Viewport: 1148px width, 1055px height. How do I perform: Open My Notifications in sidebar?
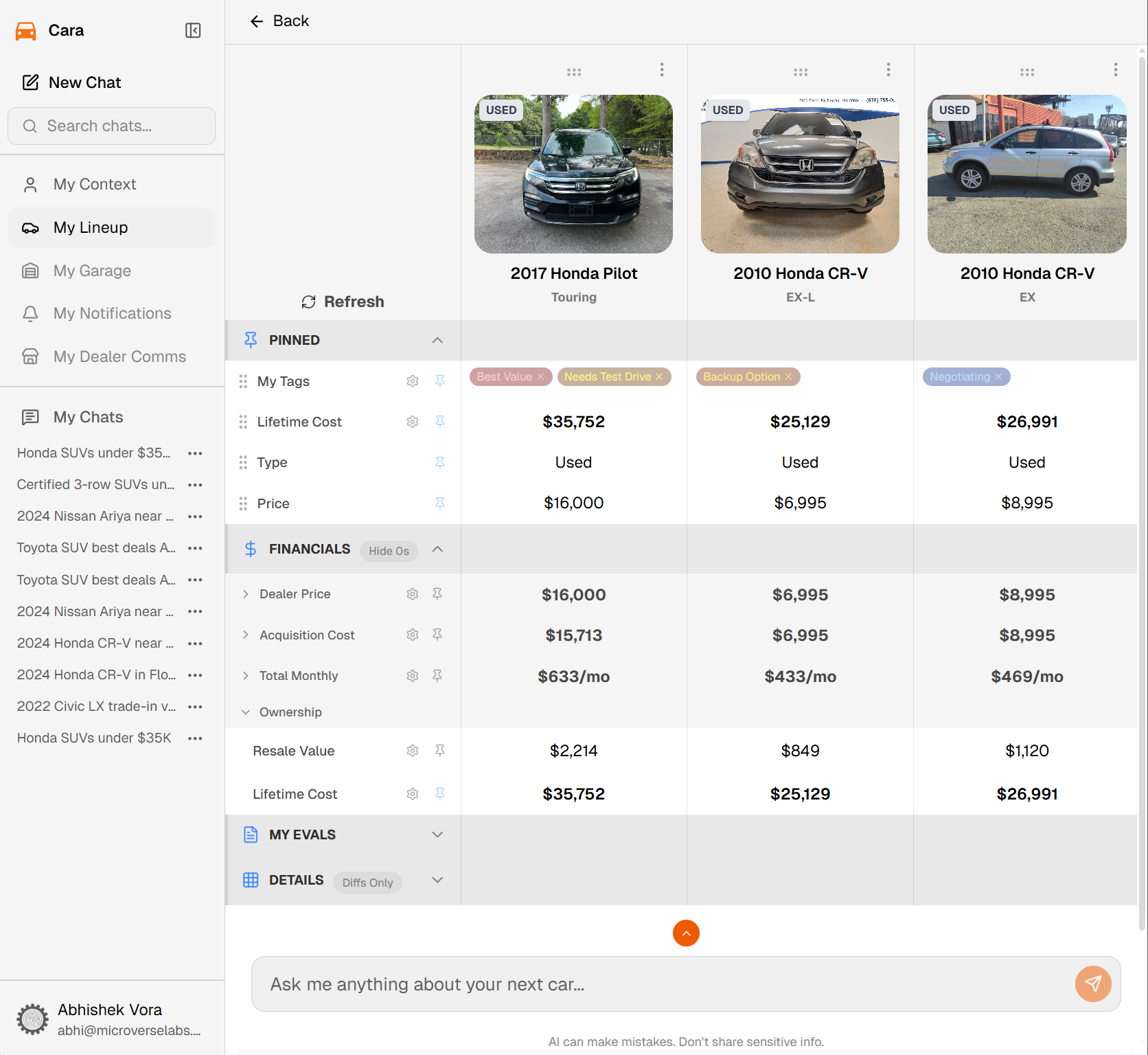[x=111, y=313]
